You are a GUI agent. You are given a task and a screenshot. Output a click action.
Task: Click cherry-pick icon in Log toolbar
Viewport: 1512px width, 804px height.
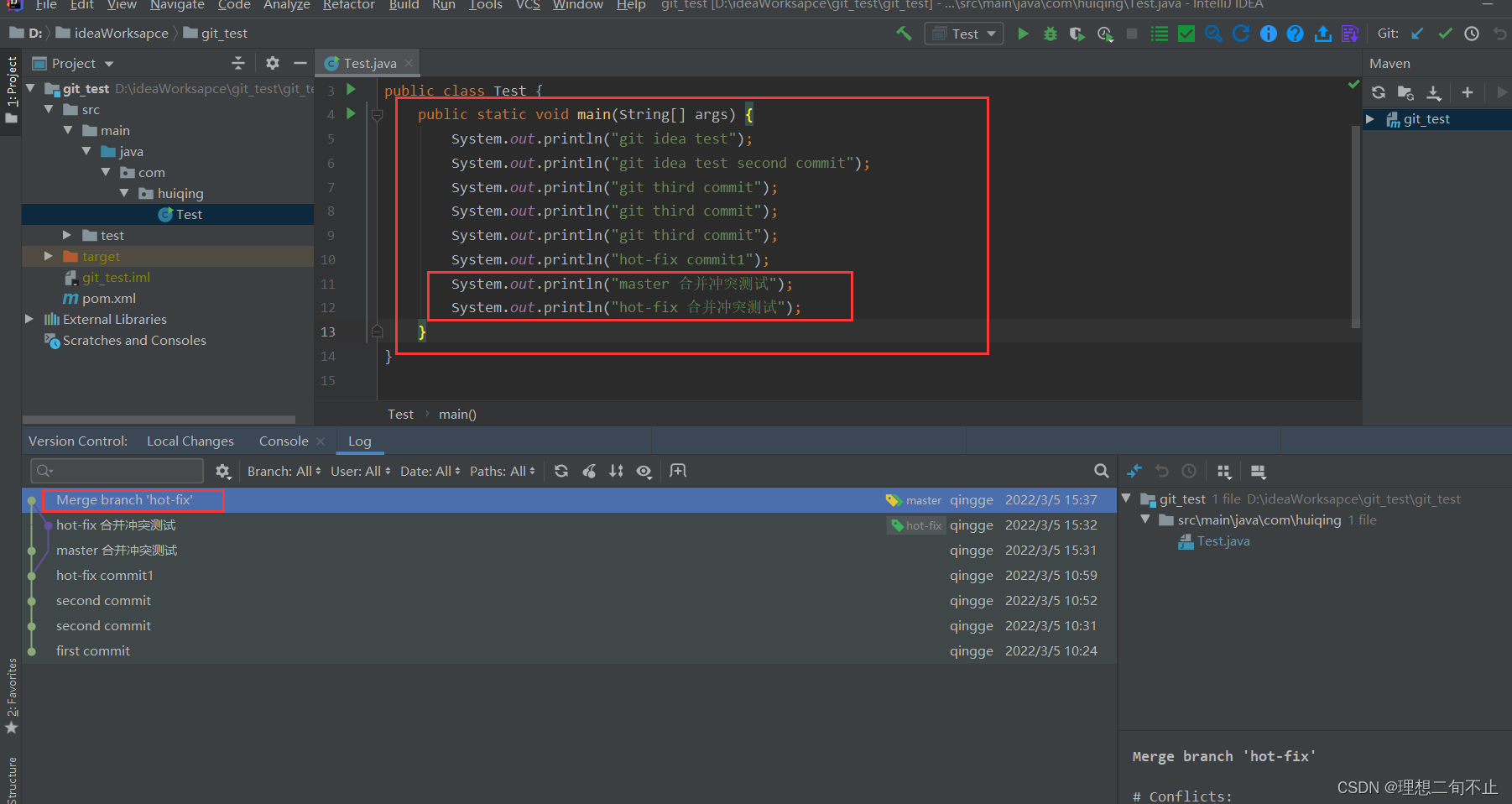point(589,472)
